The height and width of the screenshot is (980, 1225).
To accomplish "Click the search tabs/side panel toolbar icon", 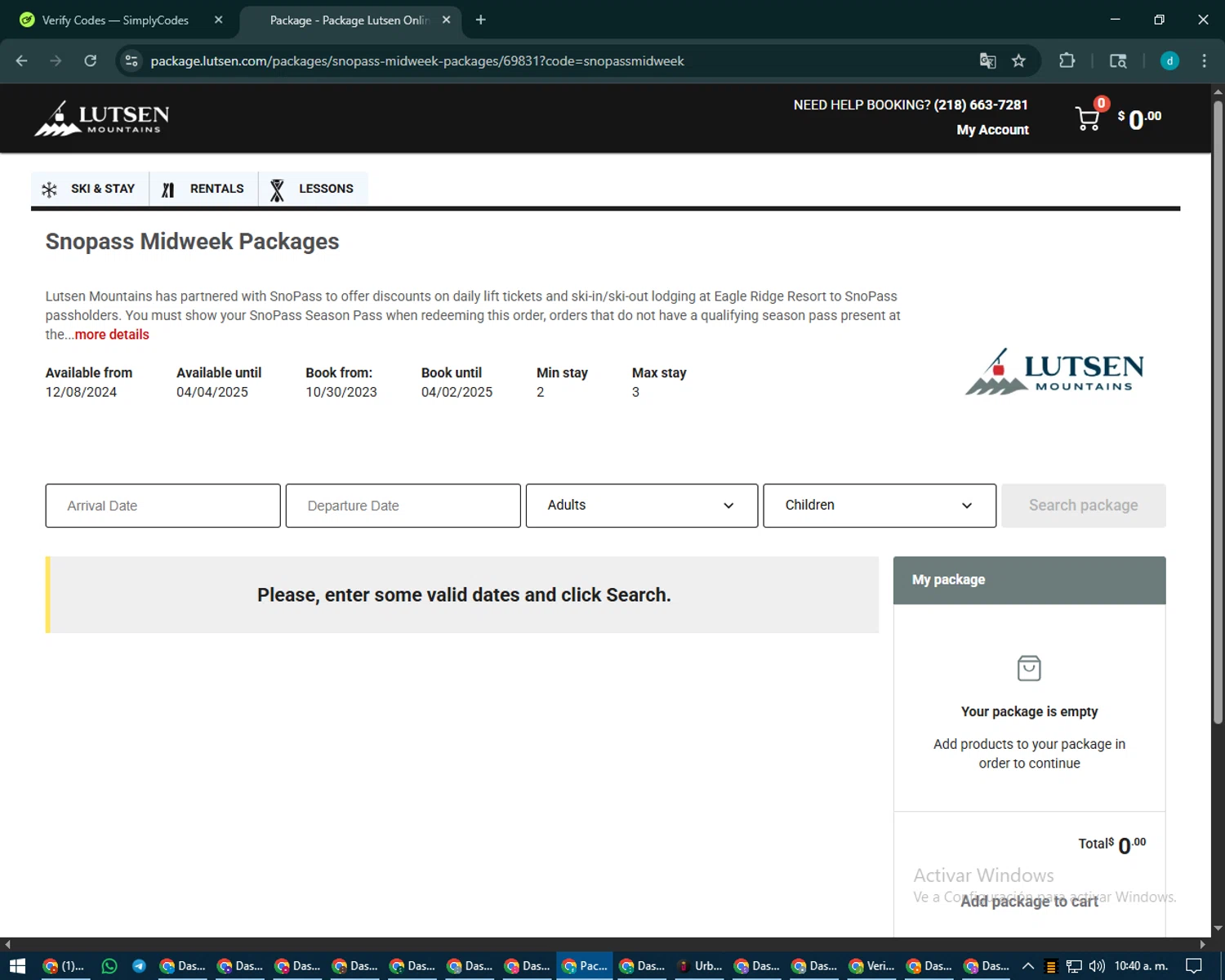I will click(x=1118, y=60).
